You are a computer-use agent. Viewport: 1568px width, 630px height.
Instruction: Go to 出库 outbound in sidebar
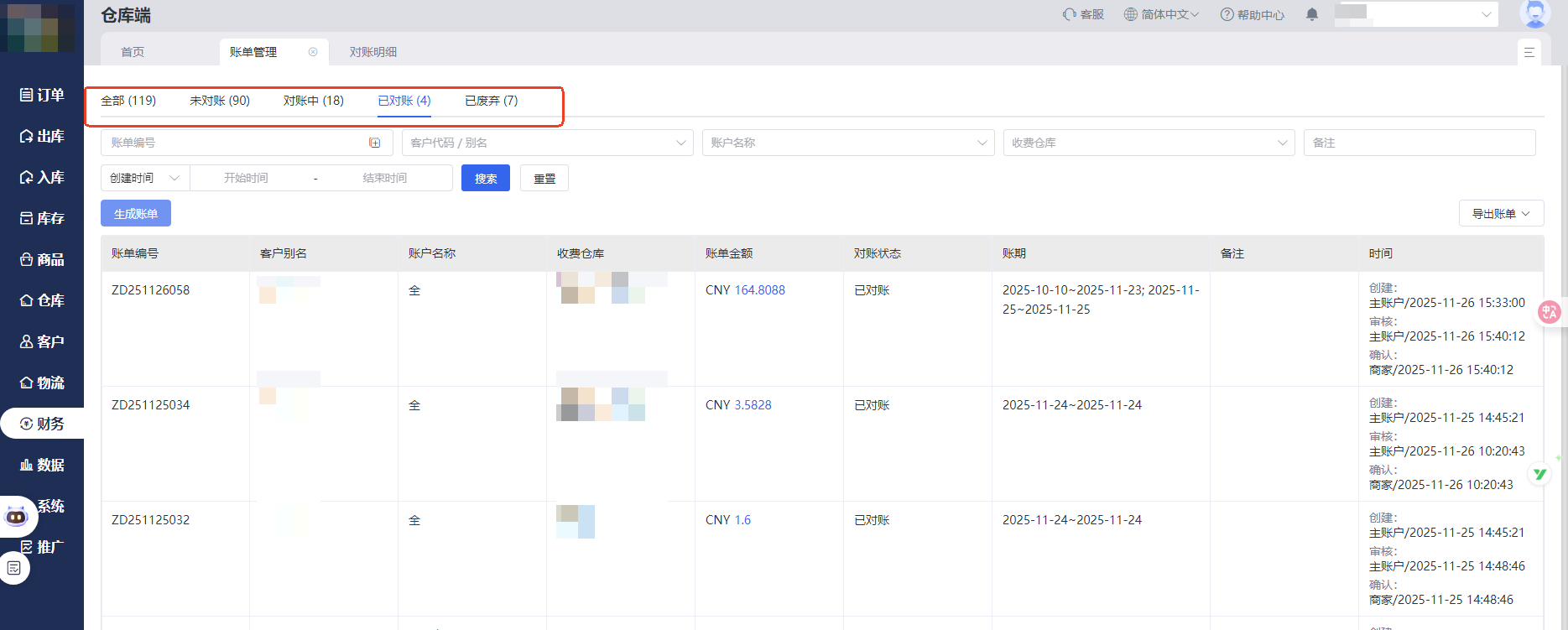click(42, 136)
